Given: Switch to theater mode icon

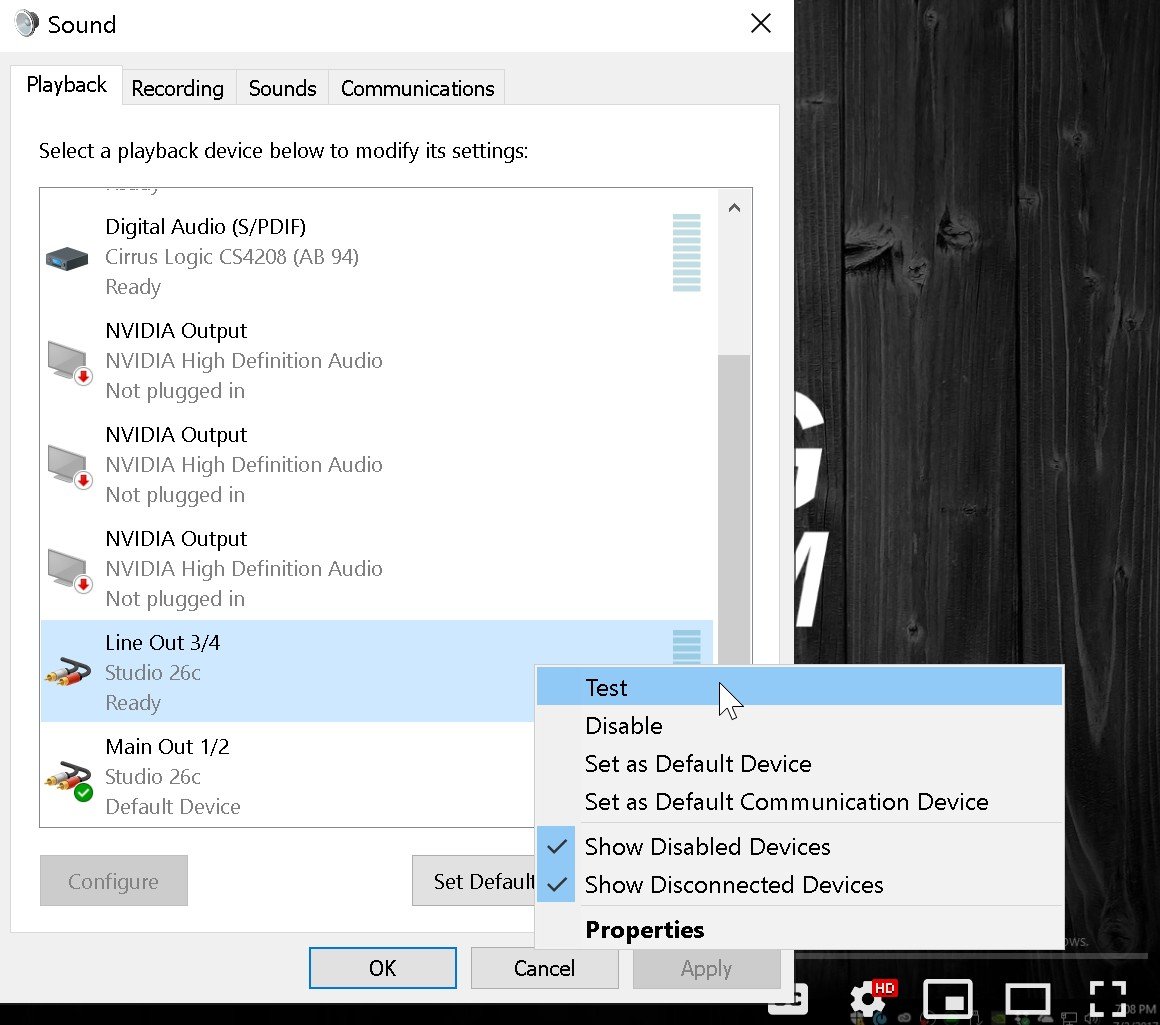Looking at the screenshot, I should [1027, 1001].
